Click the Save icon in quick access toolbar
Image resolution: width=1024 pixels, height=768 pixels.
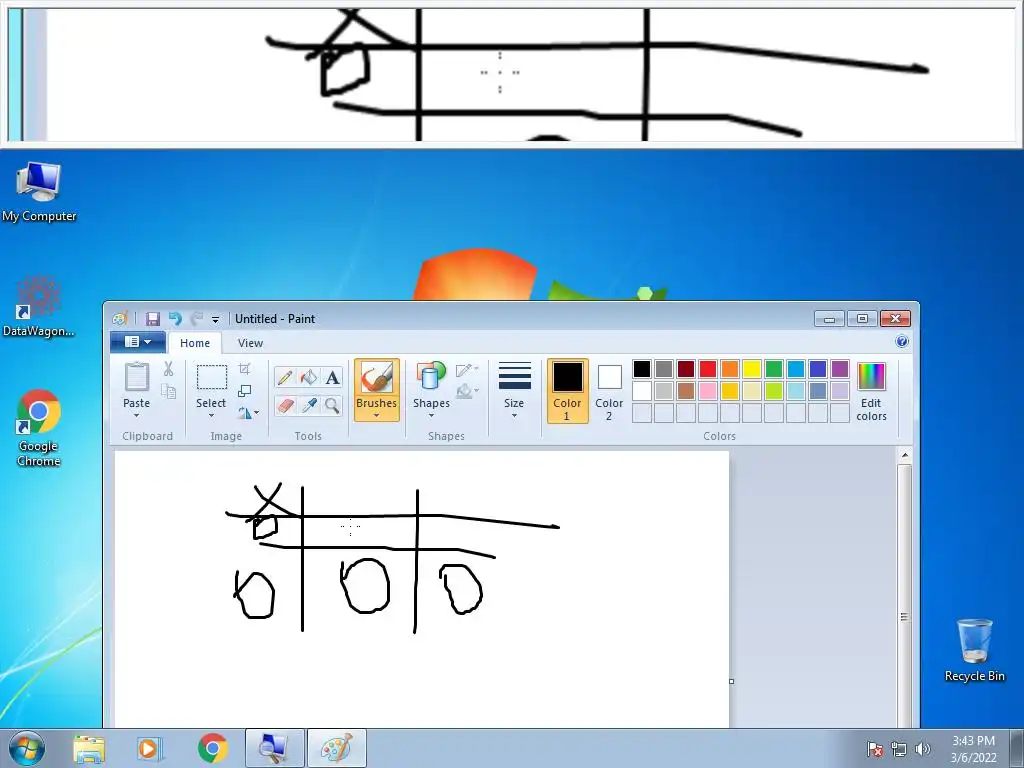click(x=153, y=319)
